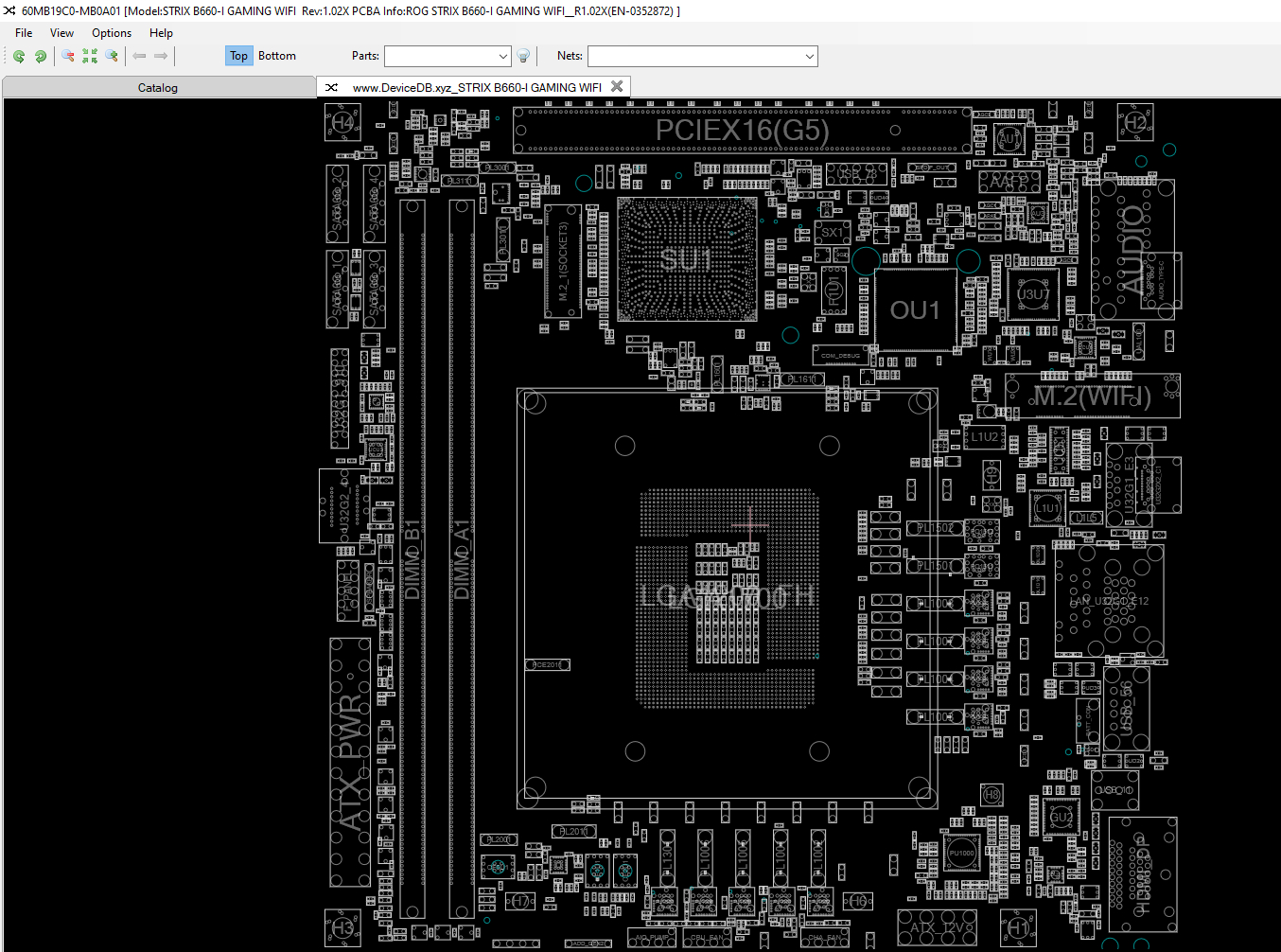1281x952 pixels.
Task: Rotate the board view counter-clockwise
Action: point(19,56)
